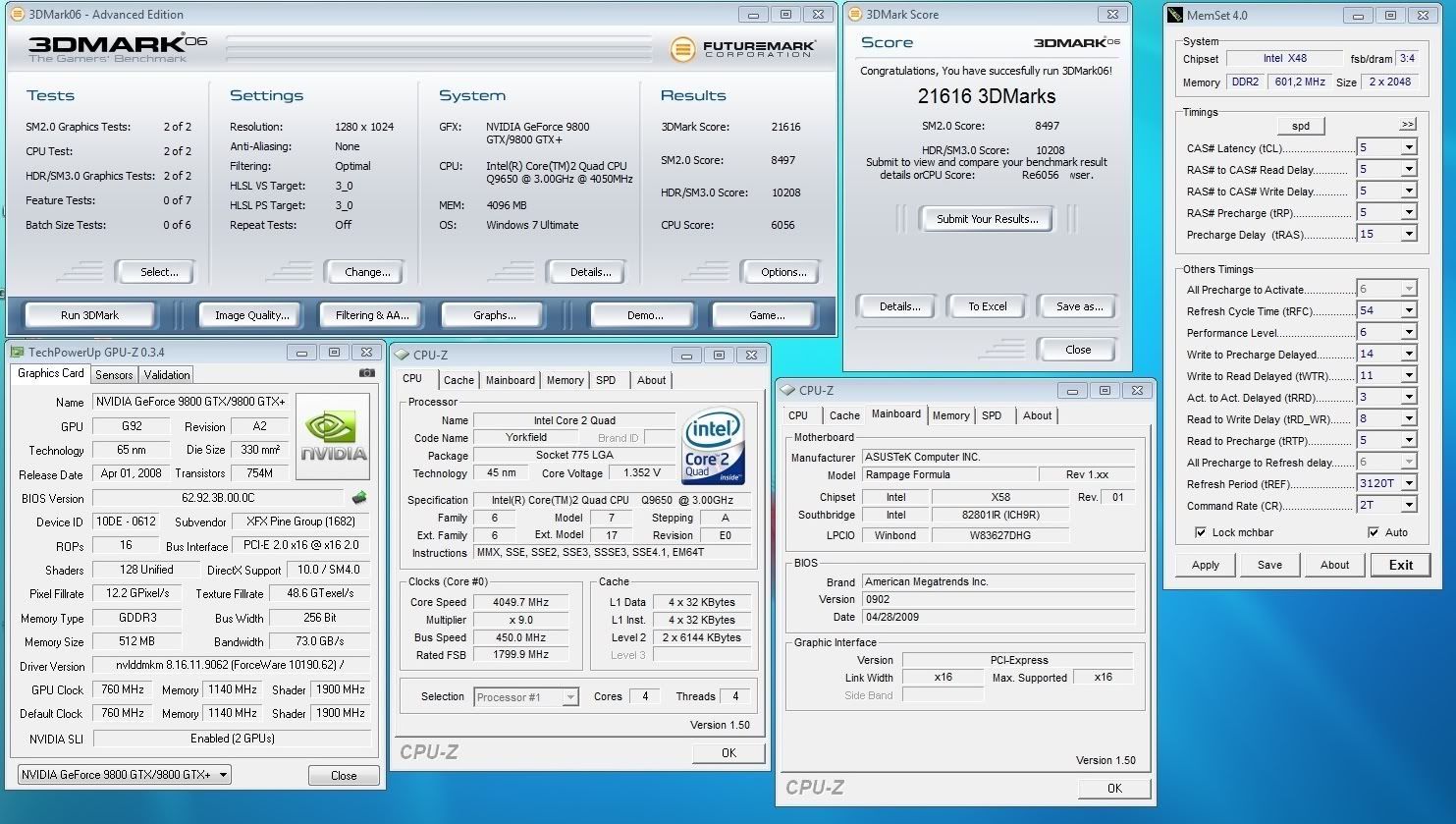Open the Precharge Delay (tRAS) dropdown

point(1409,234)
